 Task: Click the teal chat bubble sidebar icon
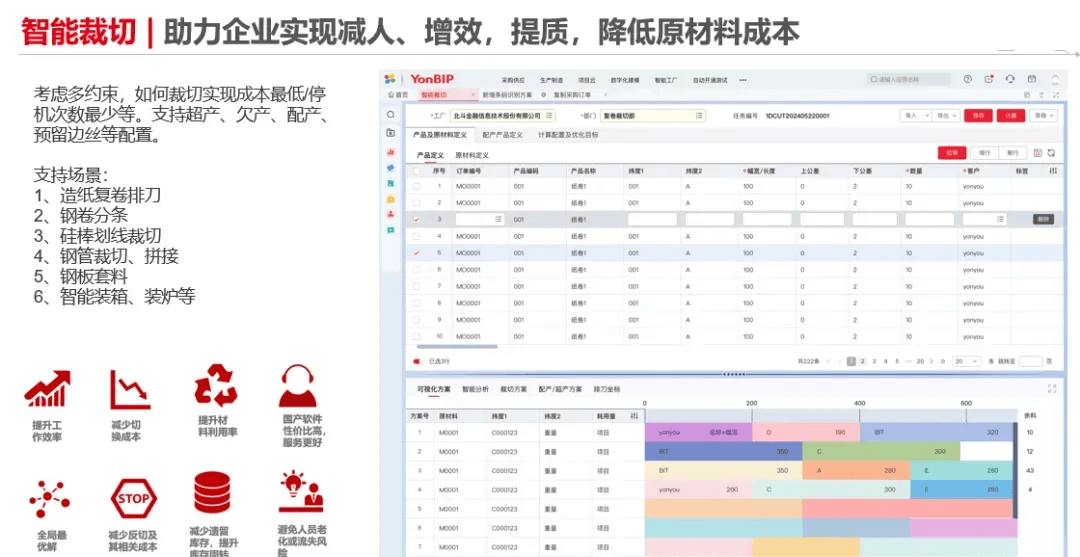[391, 230]
